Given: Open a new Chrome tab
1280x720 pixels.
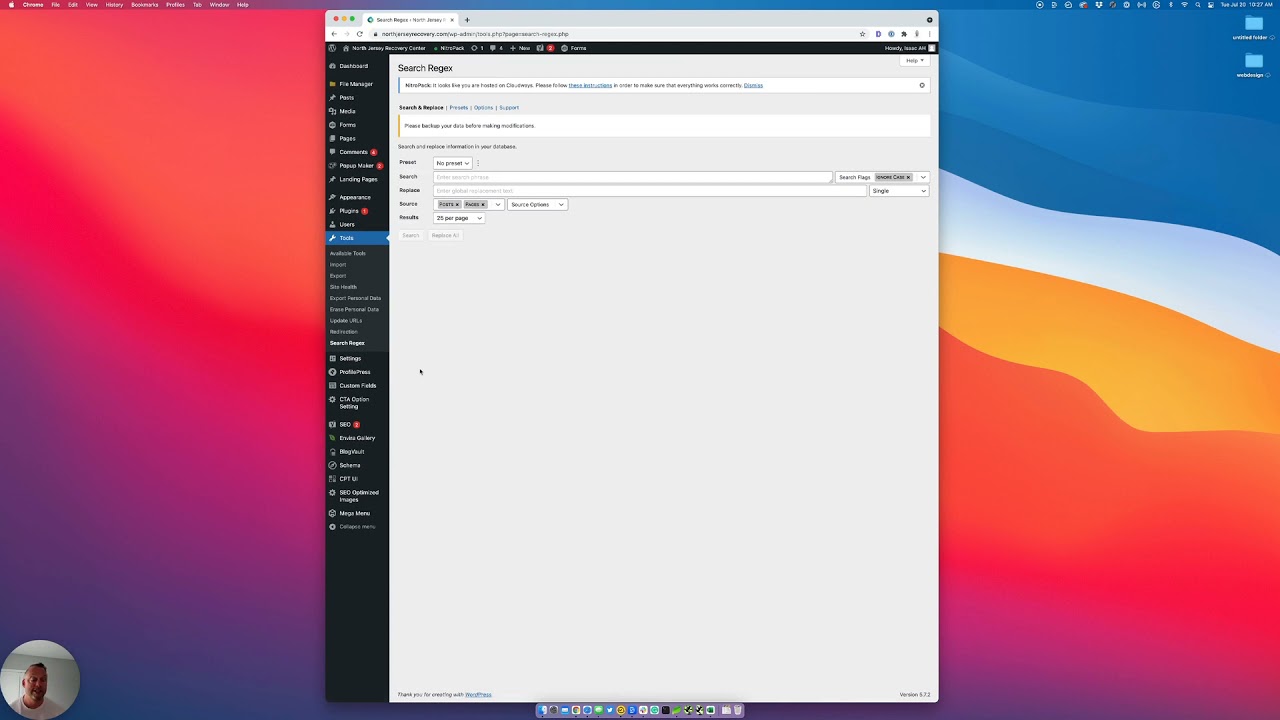Looking at the screenshot, I should coord(467,20).
